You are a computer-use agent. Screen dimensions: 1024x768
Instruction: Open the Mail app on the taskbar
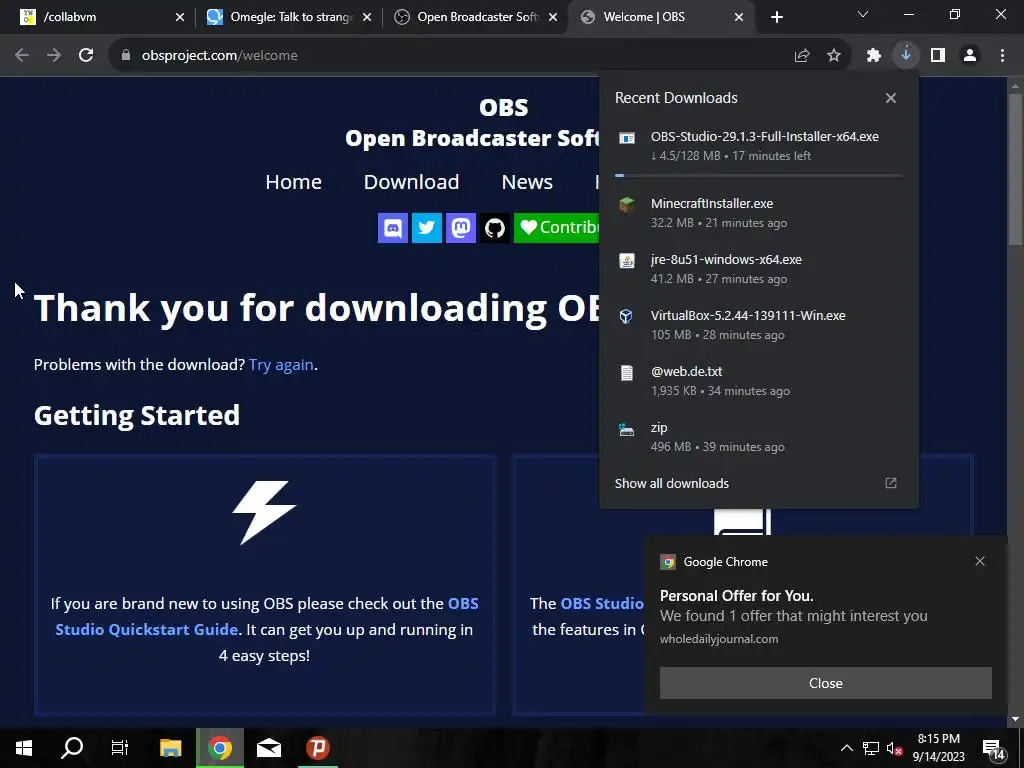click(x=269, y=748)
